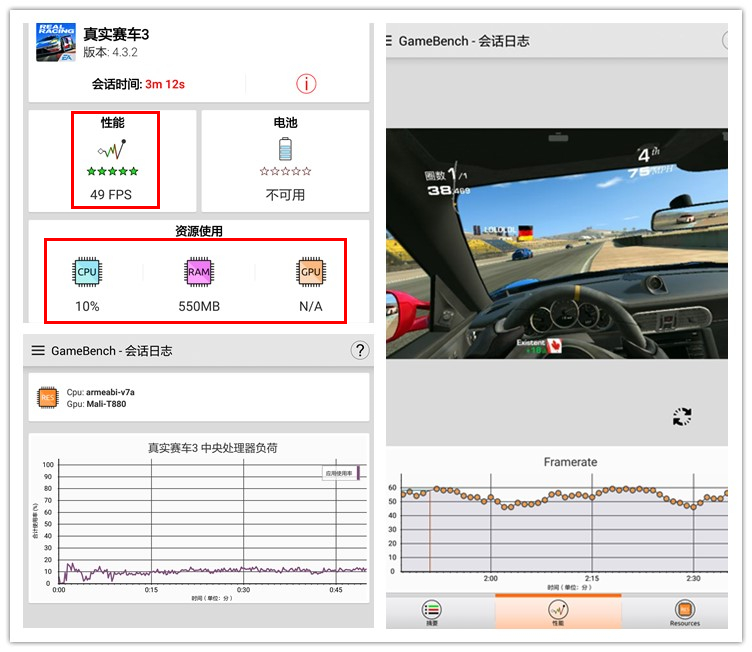752x652 pixels.
Task: Open hamburger menu in left GameBench header
Action: coord(38,351)
